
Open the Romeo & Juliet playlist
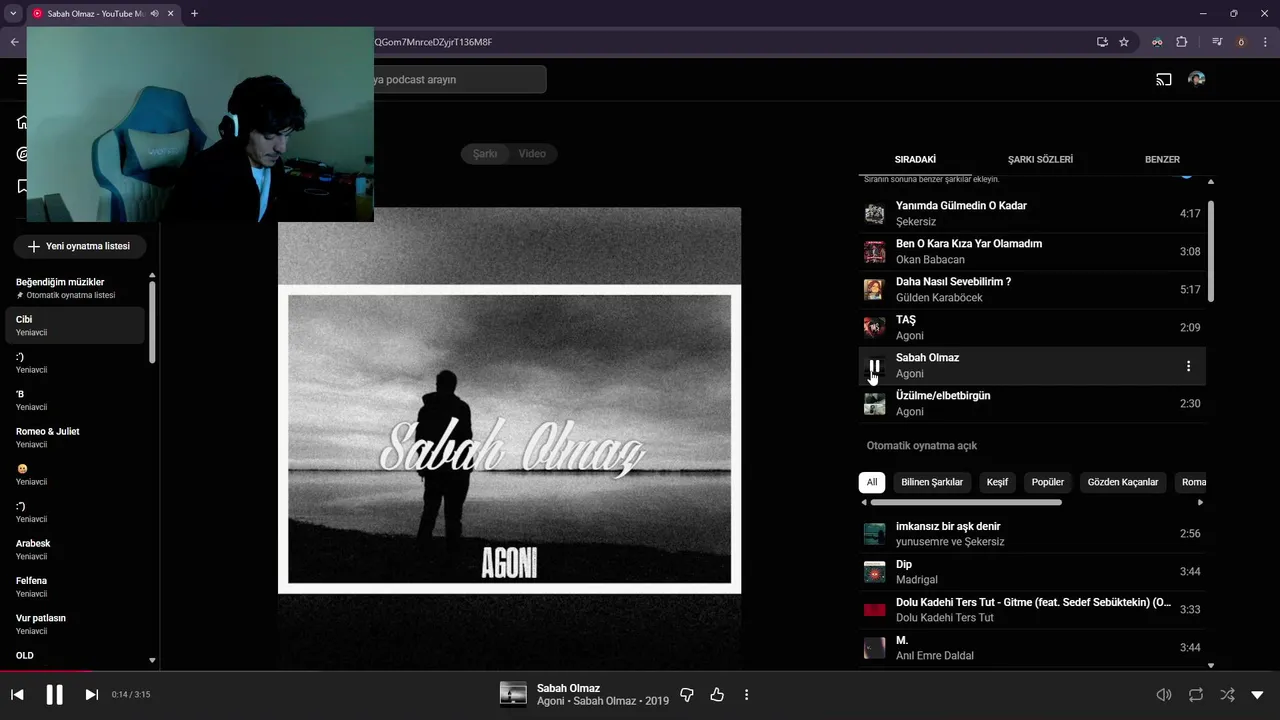coord(75,437)
